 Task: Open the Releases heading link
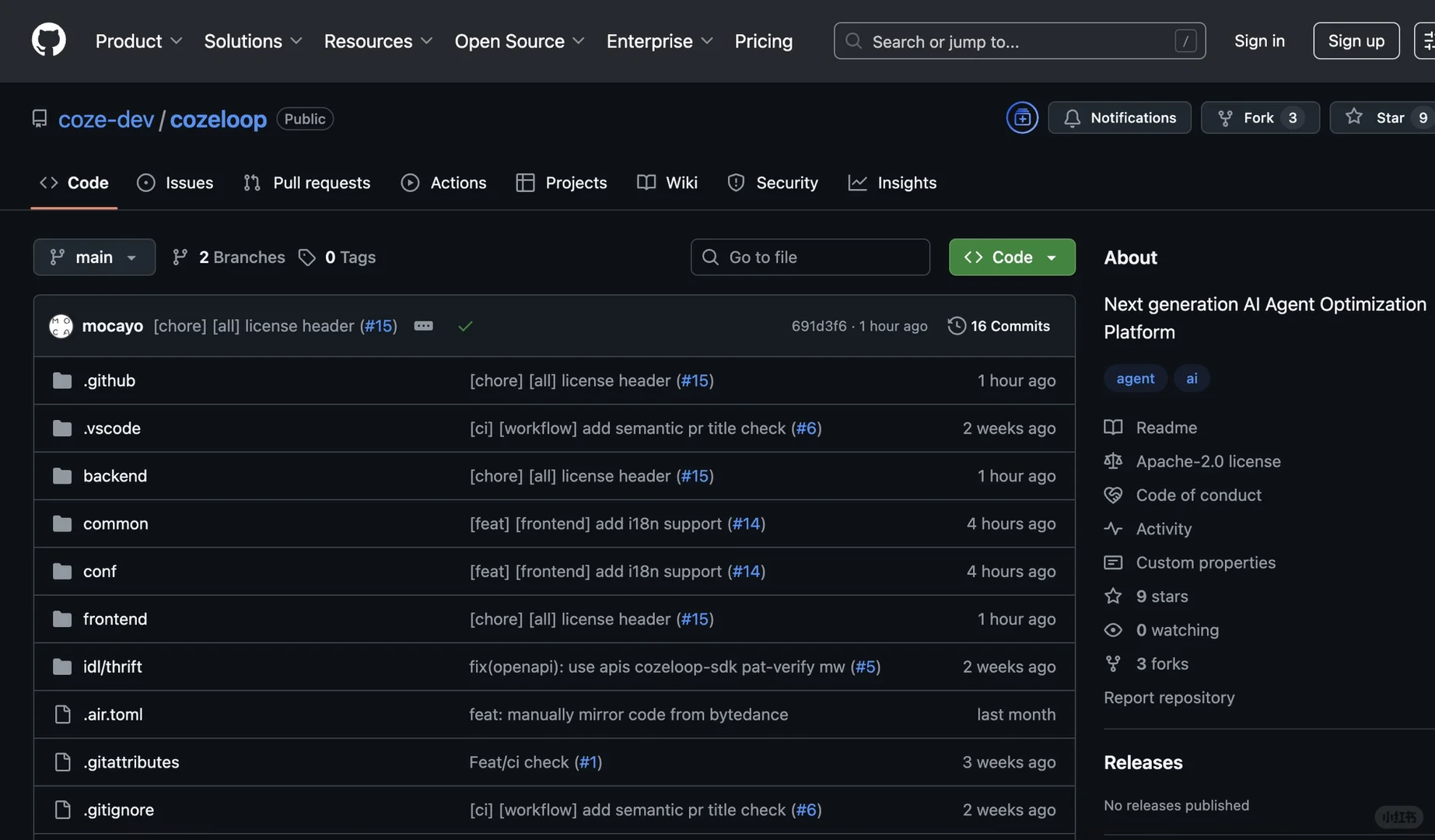coord(1143,762)
